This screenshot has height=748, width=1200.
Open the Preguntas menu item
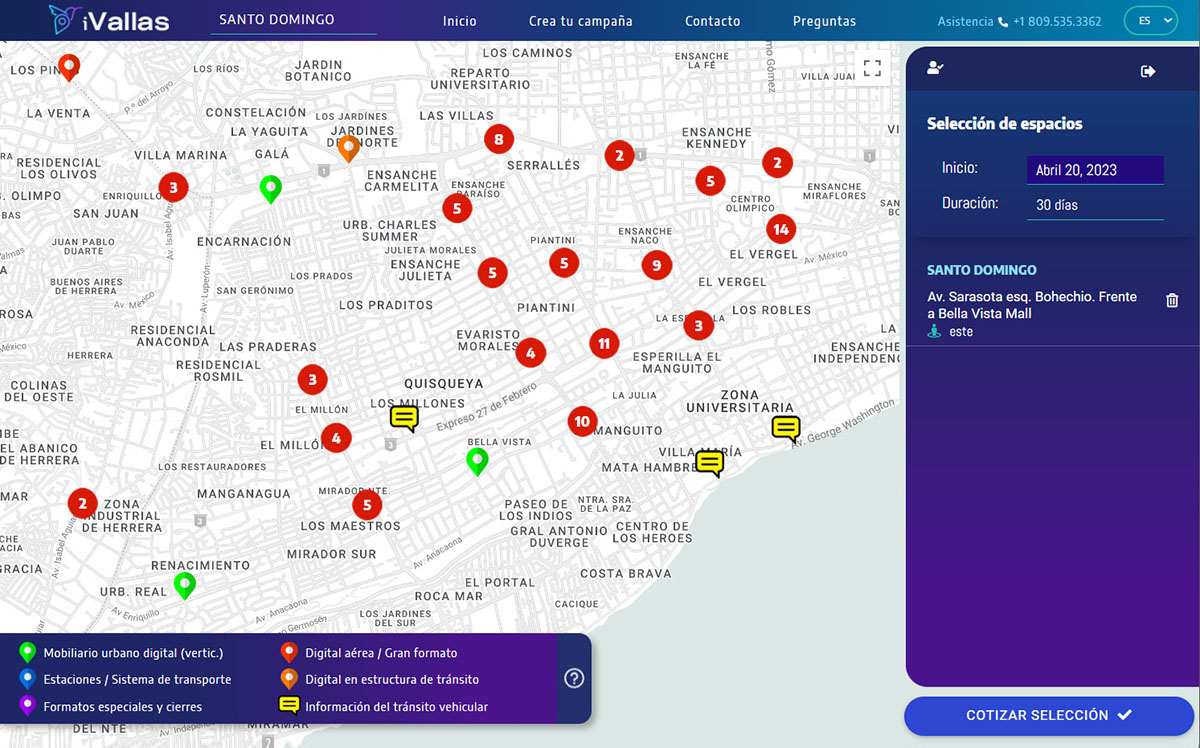(x=824, y=21)
